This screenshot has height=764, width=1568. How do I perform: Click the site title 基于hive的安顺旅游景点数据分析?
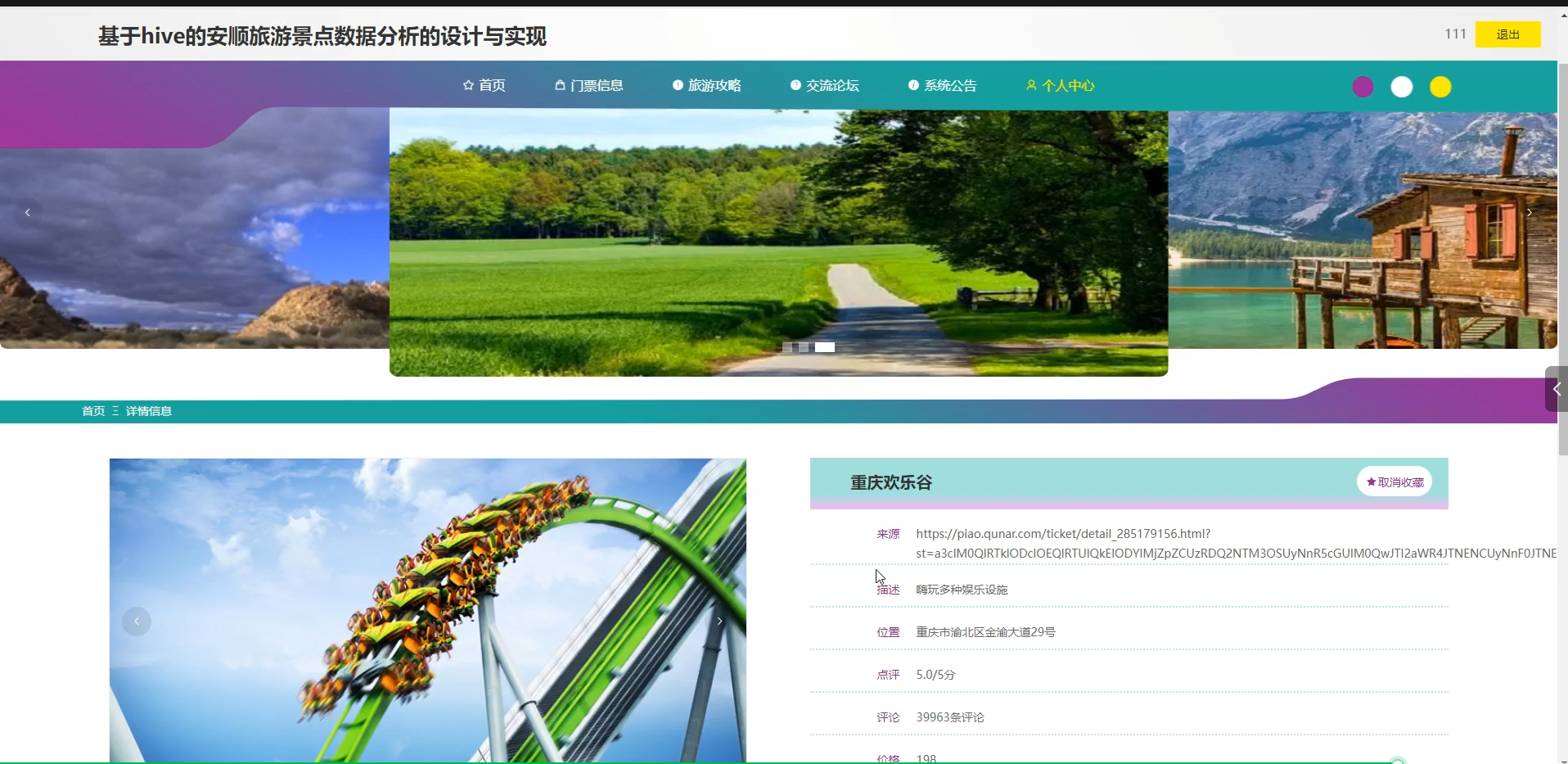pyautogui.click(x=322, y=36)
